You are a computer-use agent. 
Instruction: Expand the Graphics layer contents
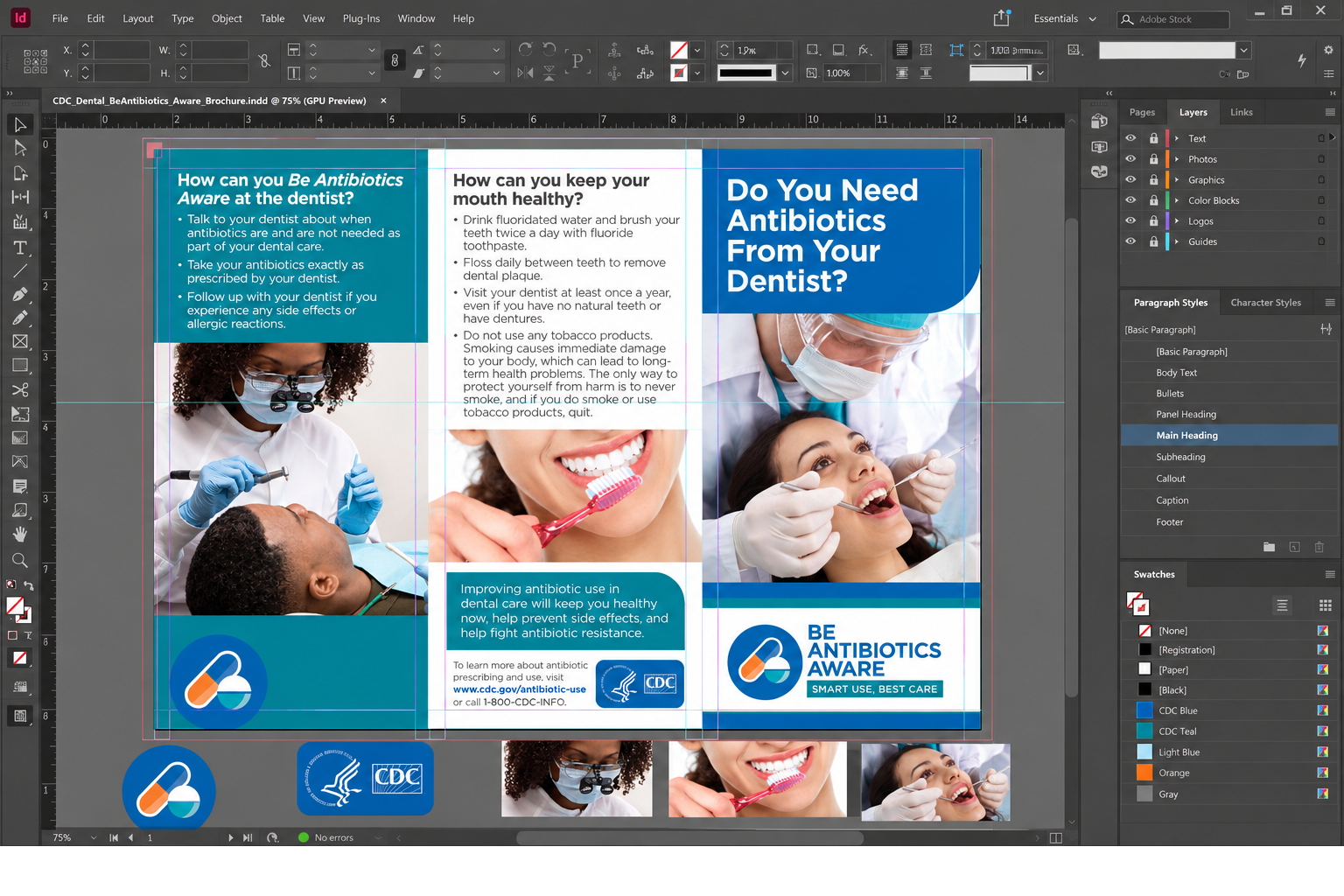1177,179
